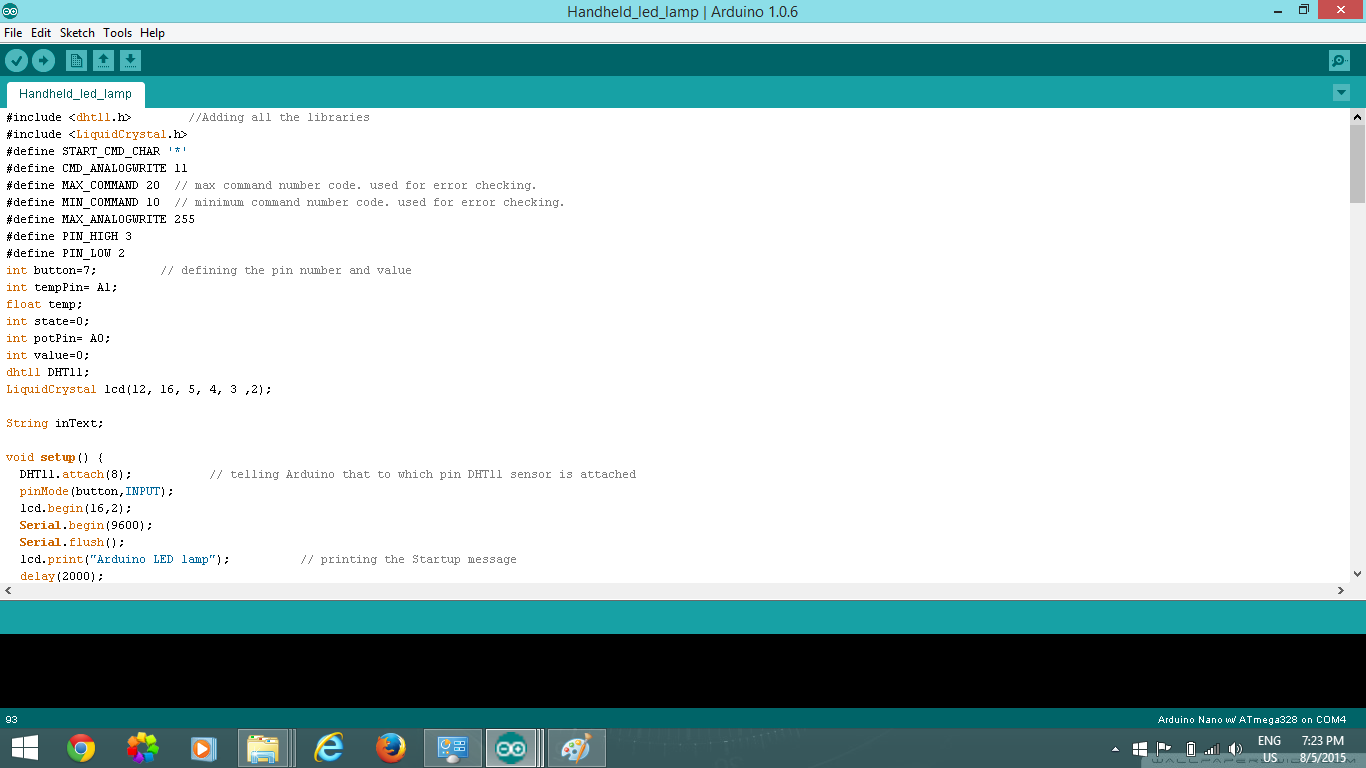Screen dimensions: 1366x768
Task: Open the Tools menu
Action: (x=117, y=33)
